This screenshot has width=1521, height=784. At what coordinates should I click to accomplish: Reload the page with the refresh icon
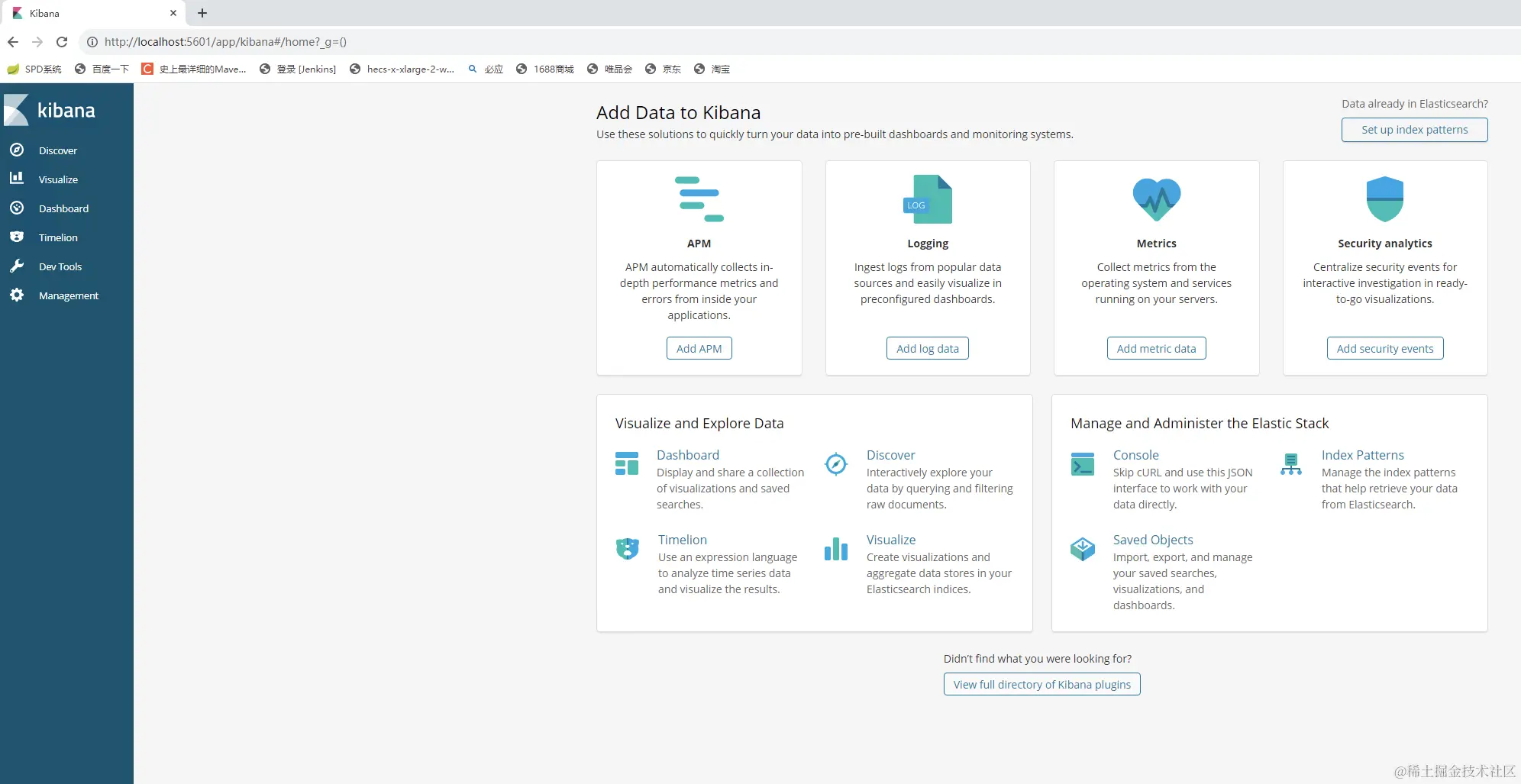pos(62,42)
